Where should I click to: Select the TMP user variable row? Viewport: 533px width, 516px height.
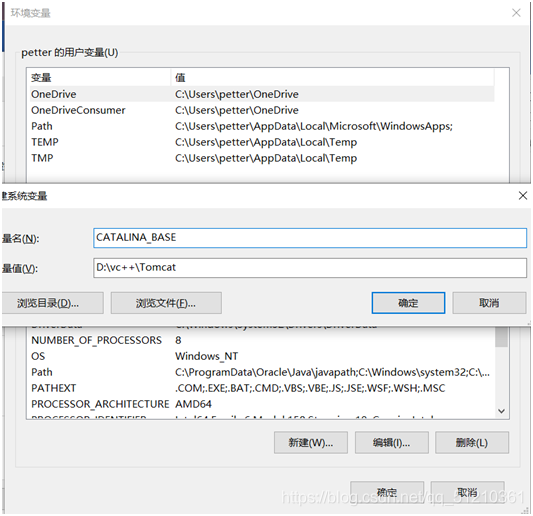pyautogui.click(x=262, y=158)
